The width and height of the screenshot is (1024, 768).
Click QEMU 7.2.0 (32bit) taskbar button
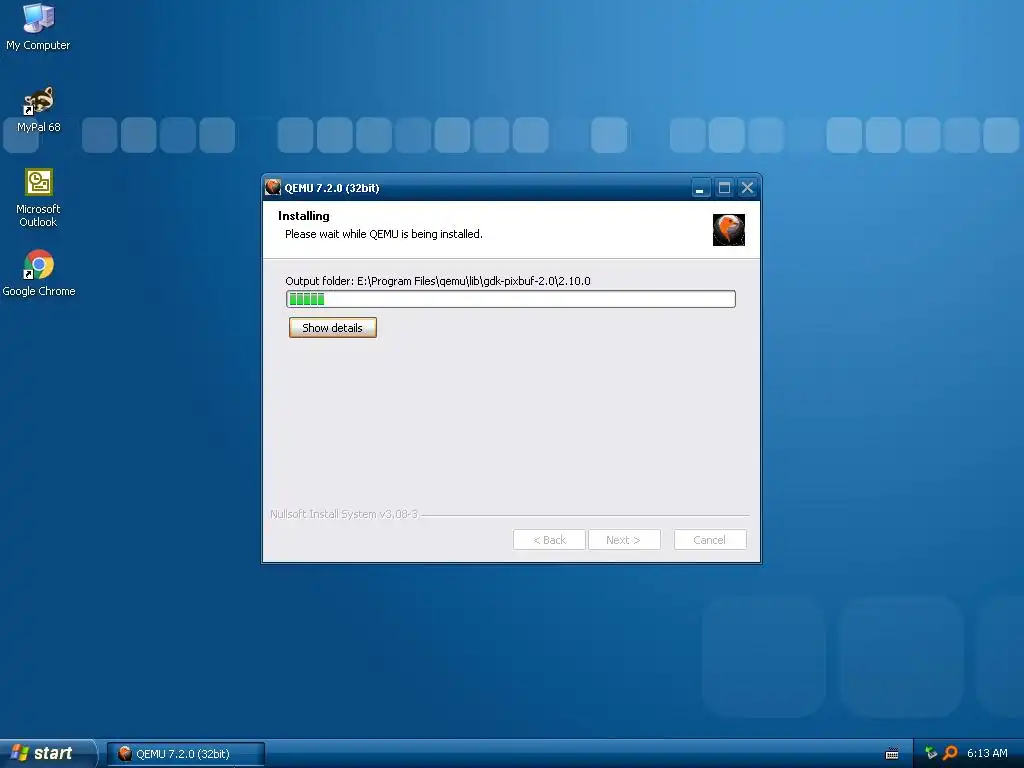click(x=185, y=754)
